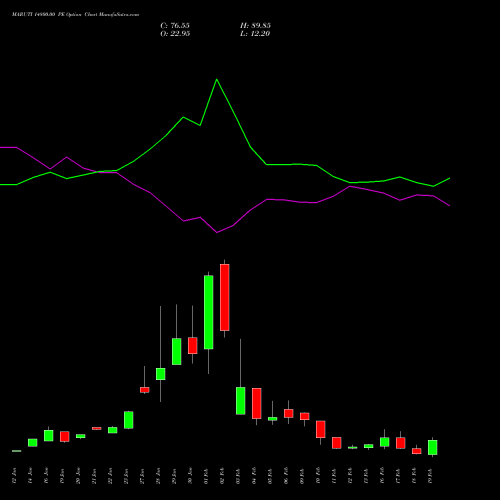The image size is (500, 500).
Task: Click the 18 Feb date label
Action: point(414,476)
